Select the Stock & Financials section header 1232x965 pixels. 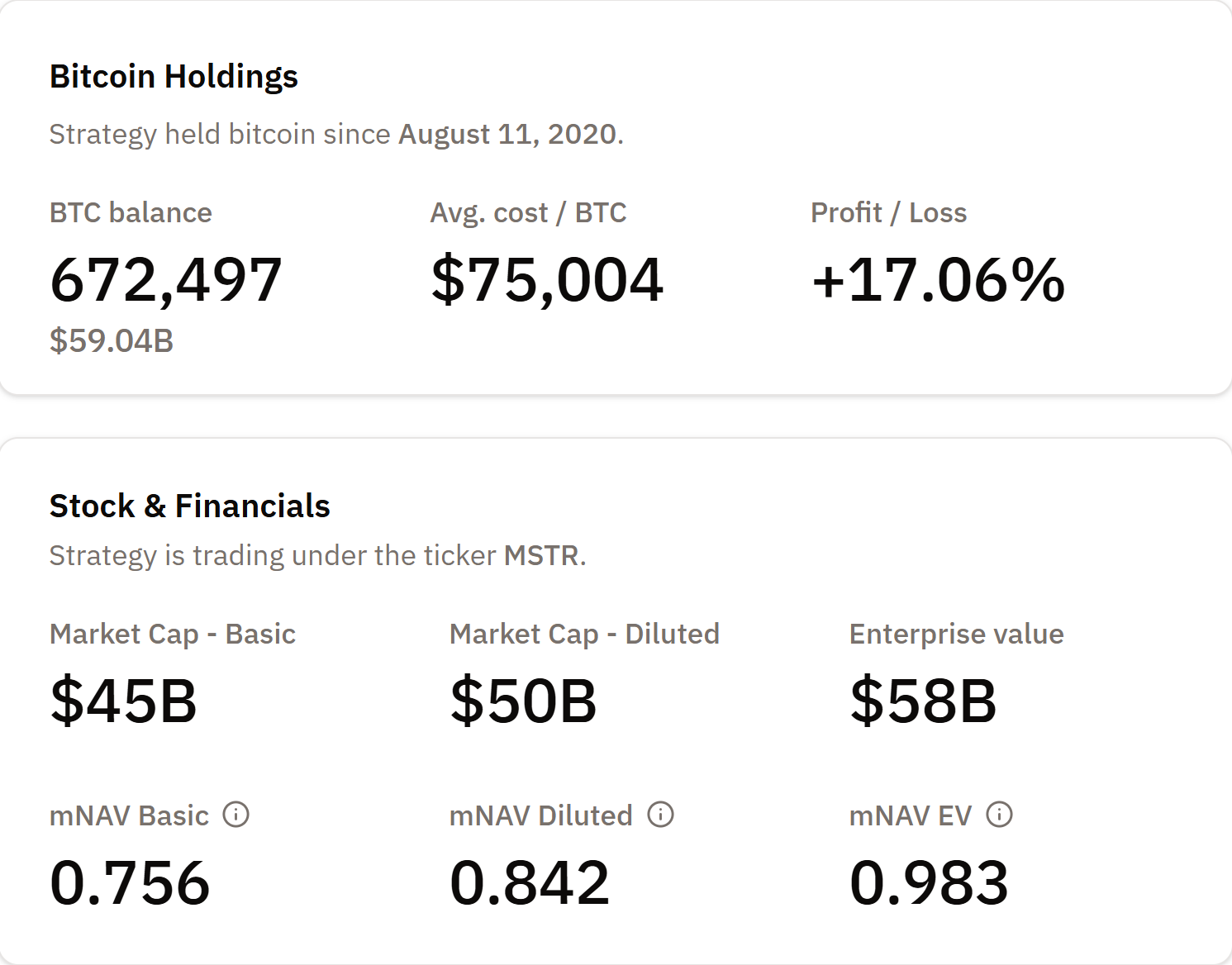189,506
